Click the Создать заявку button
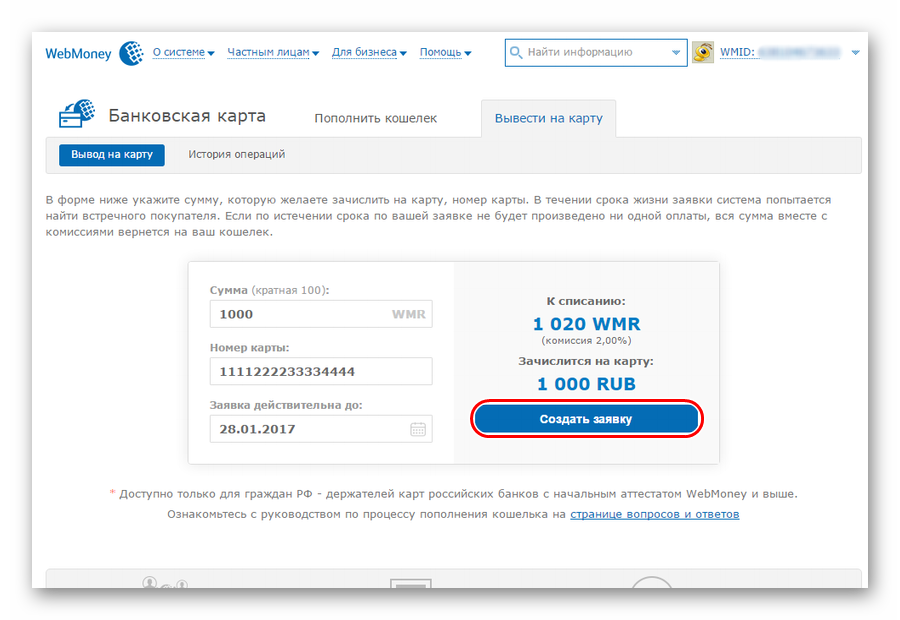Image resolution: width=900 pixels, height=620 pixels. click(586, 419)
